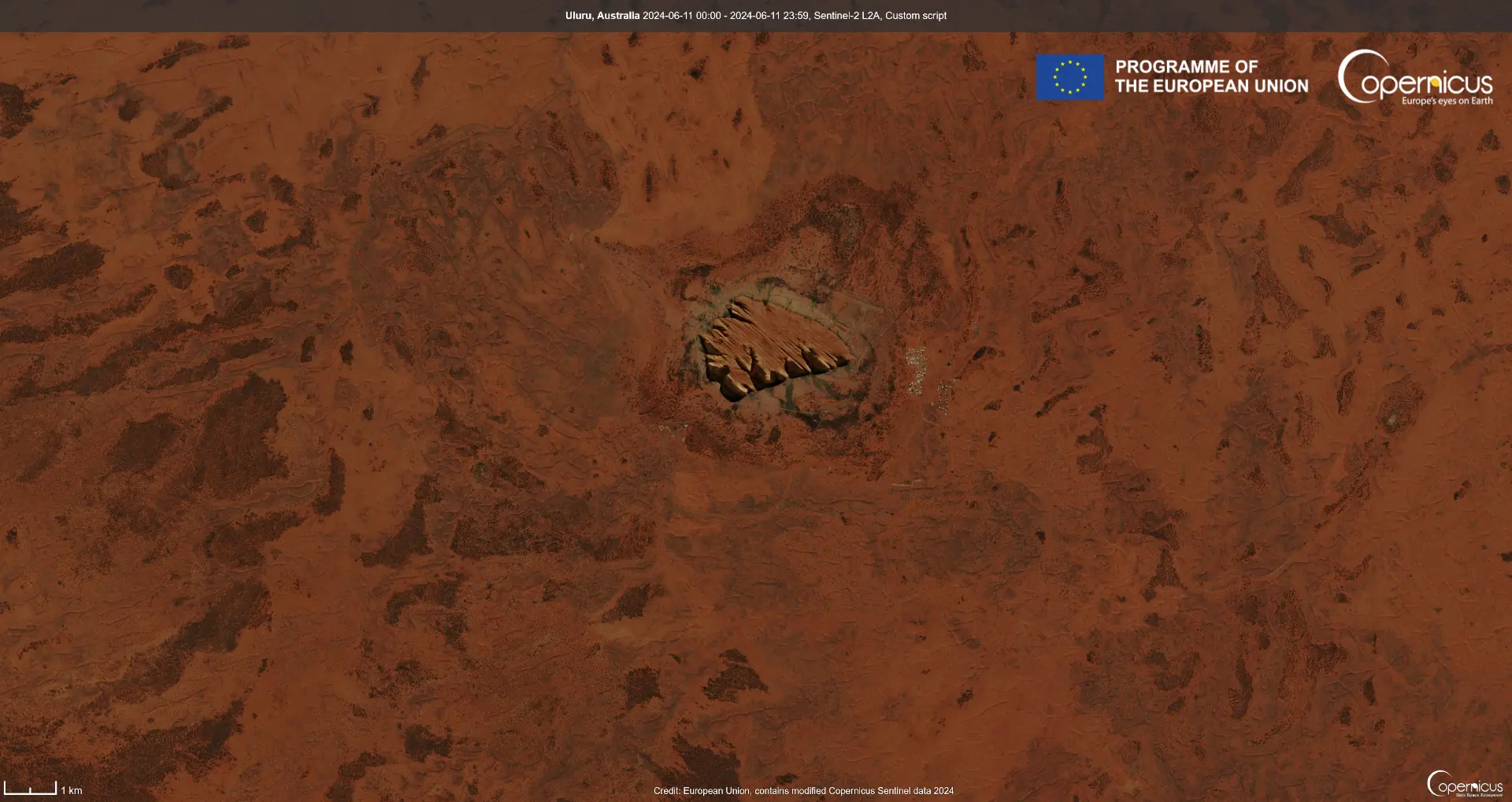Click the white settlement east of Uluru

(x=915, y=368)
